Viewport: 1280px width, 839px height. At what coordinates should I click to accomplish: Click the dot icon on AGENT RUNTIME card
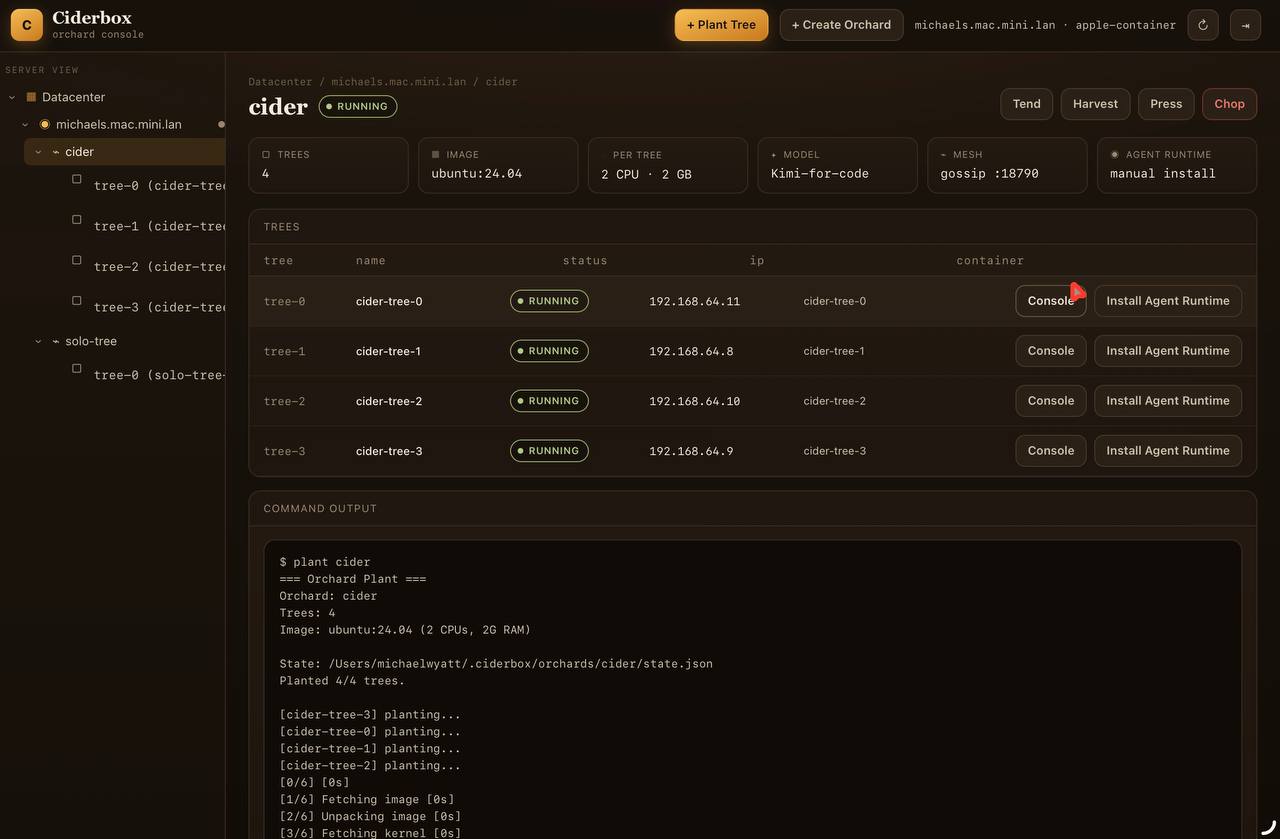(x=1115, y=155)
